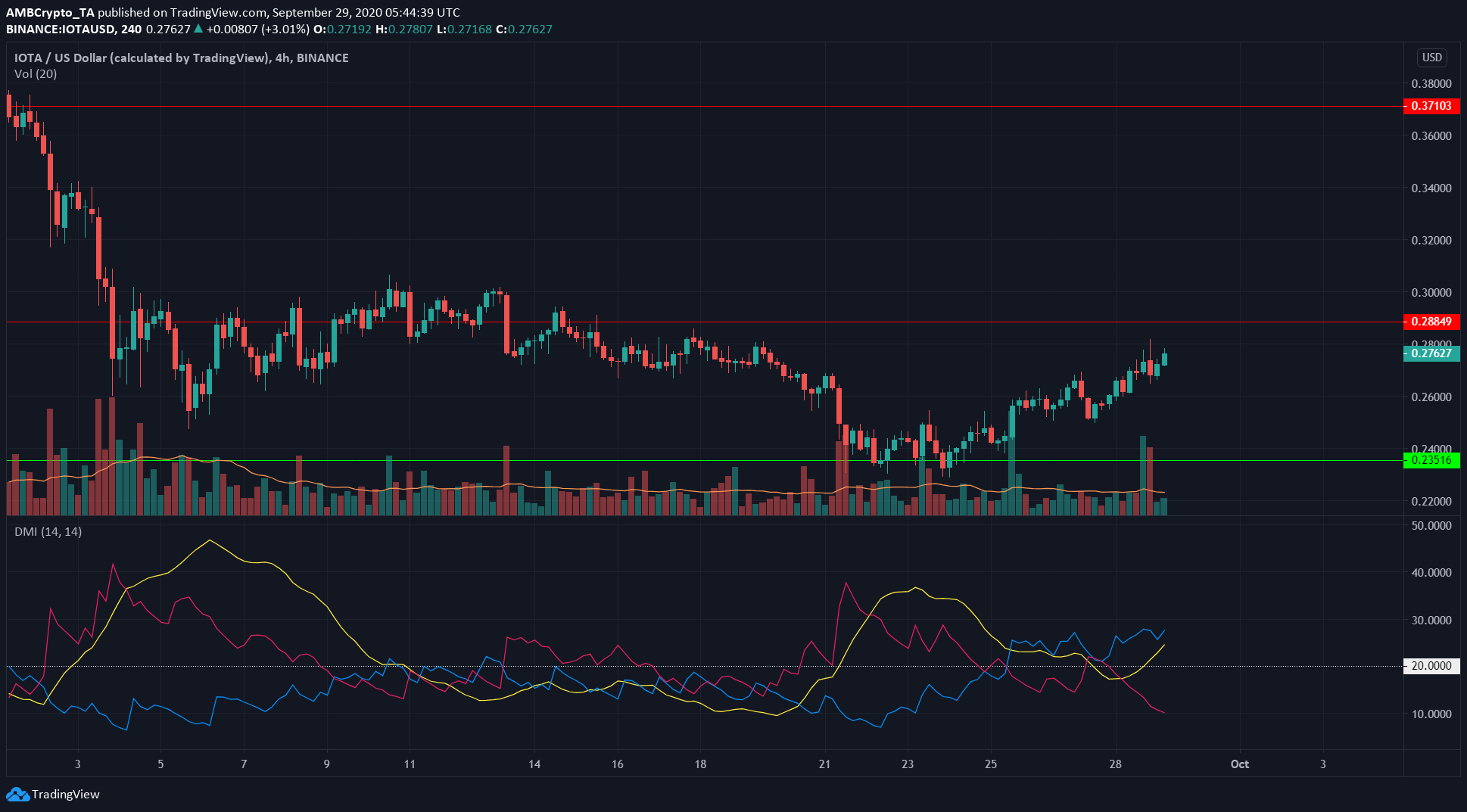The width and height of the screenshot is (1467, 812).
Task: Click the red 0.28849 price label
Action: (1431, 322)
